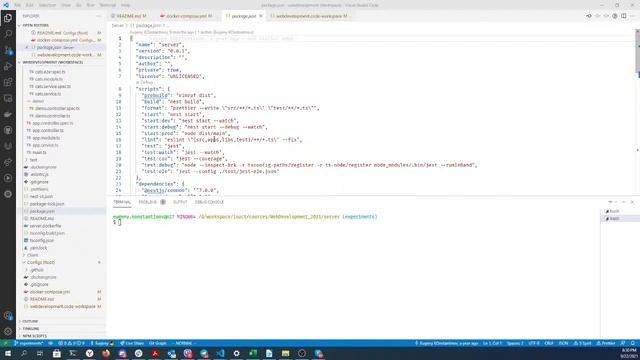
Task: Click the remote window indicator in status bar
Action: pyautogui.click(x=5, y=343)
